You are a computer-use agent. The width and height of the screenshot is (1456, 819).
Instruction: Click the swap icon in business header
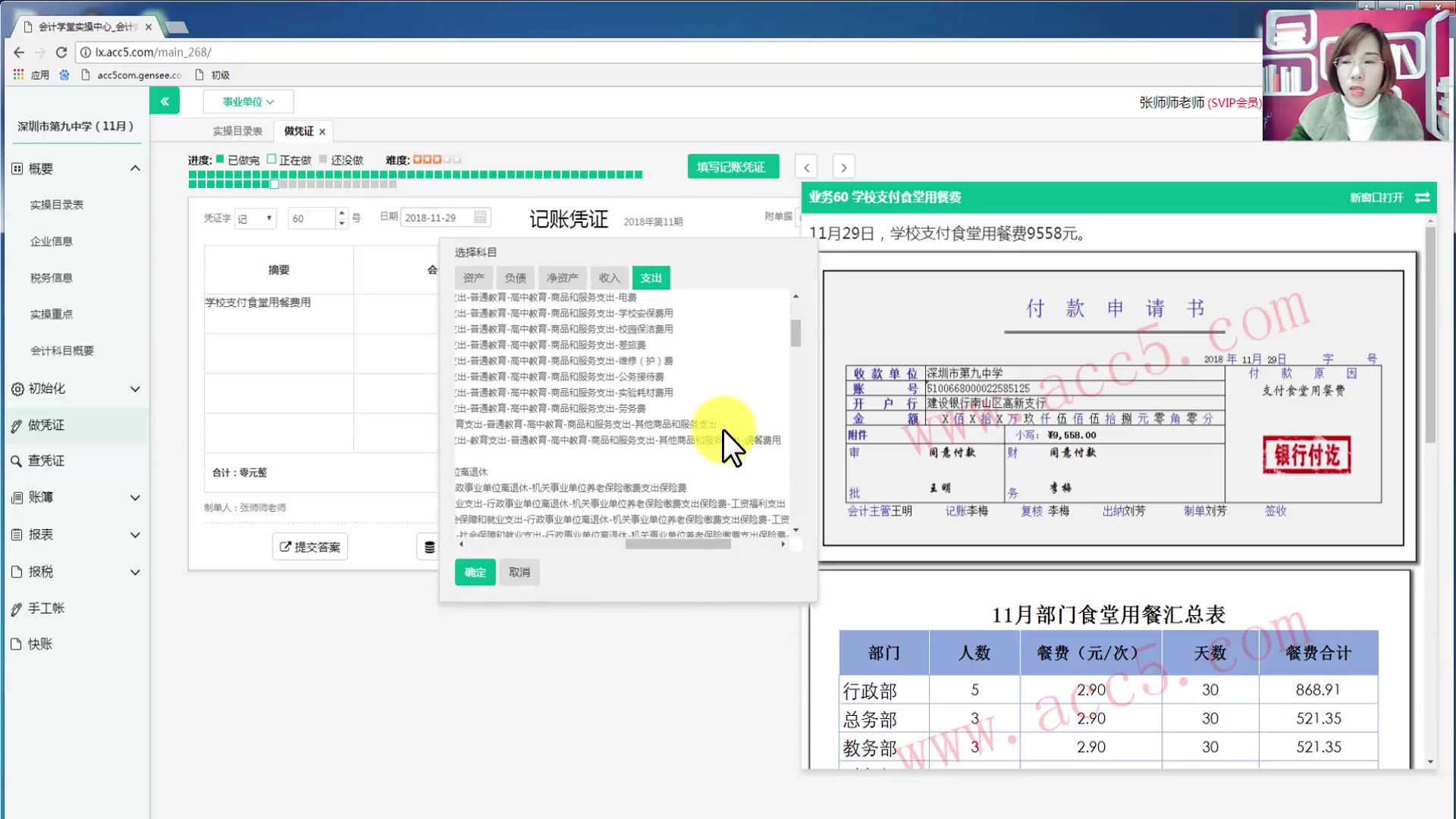pyautogui.click(x=1423, y=197)
